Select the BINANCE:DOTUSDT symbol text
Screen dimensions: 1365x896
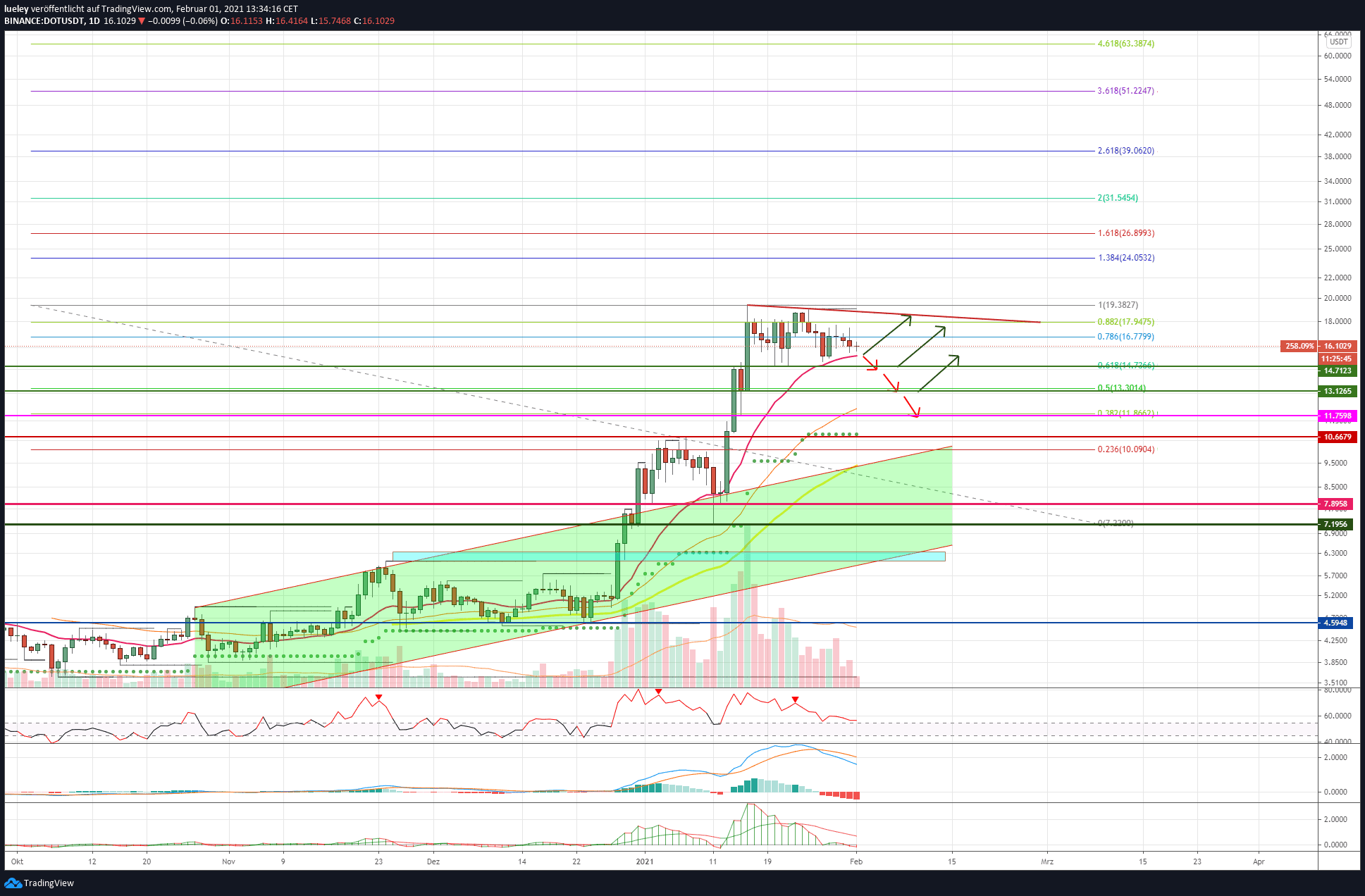pos(44,21)
